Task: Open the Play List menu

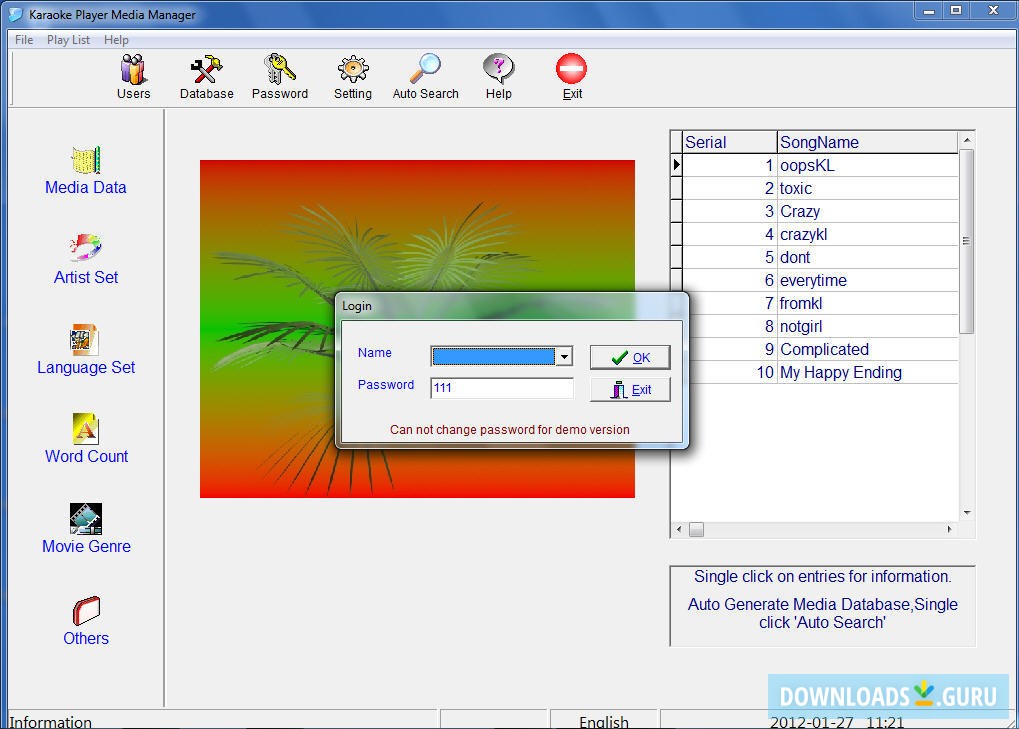Action: pos(67,39)
